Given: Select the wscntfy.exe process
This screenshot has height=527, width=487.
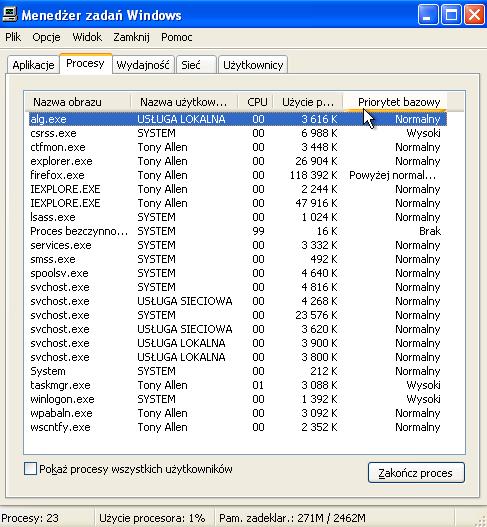Looking at the screenshot, I should point(238,427).
